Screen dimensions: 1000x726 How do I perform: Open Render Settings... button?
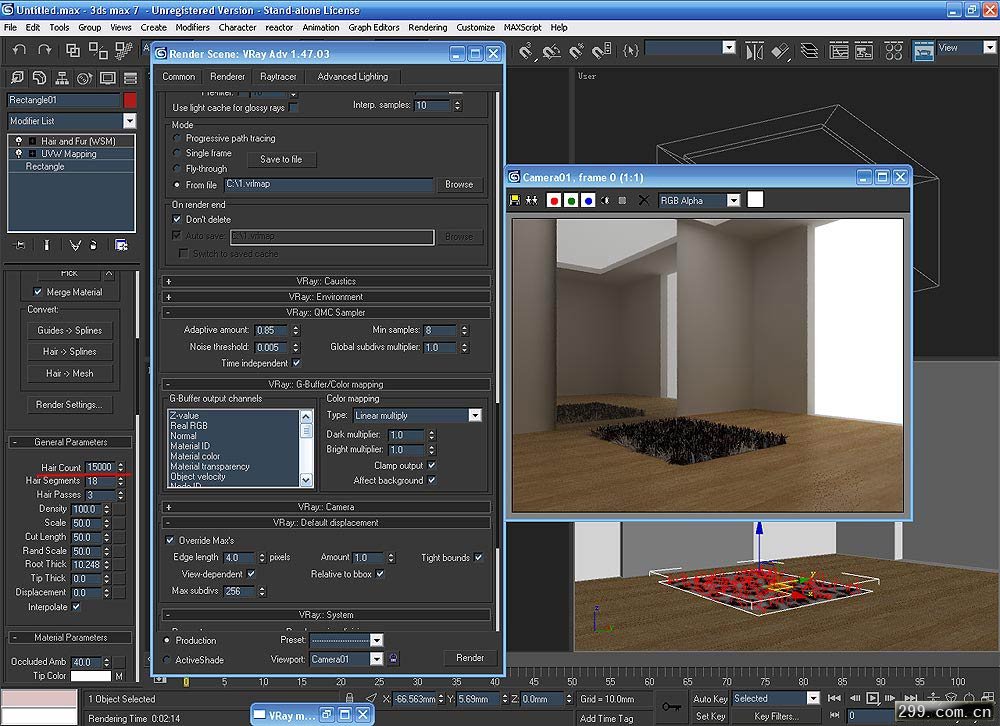click(69, 404)
